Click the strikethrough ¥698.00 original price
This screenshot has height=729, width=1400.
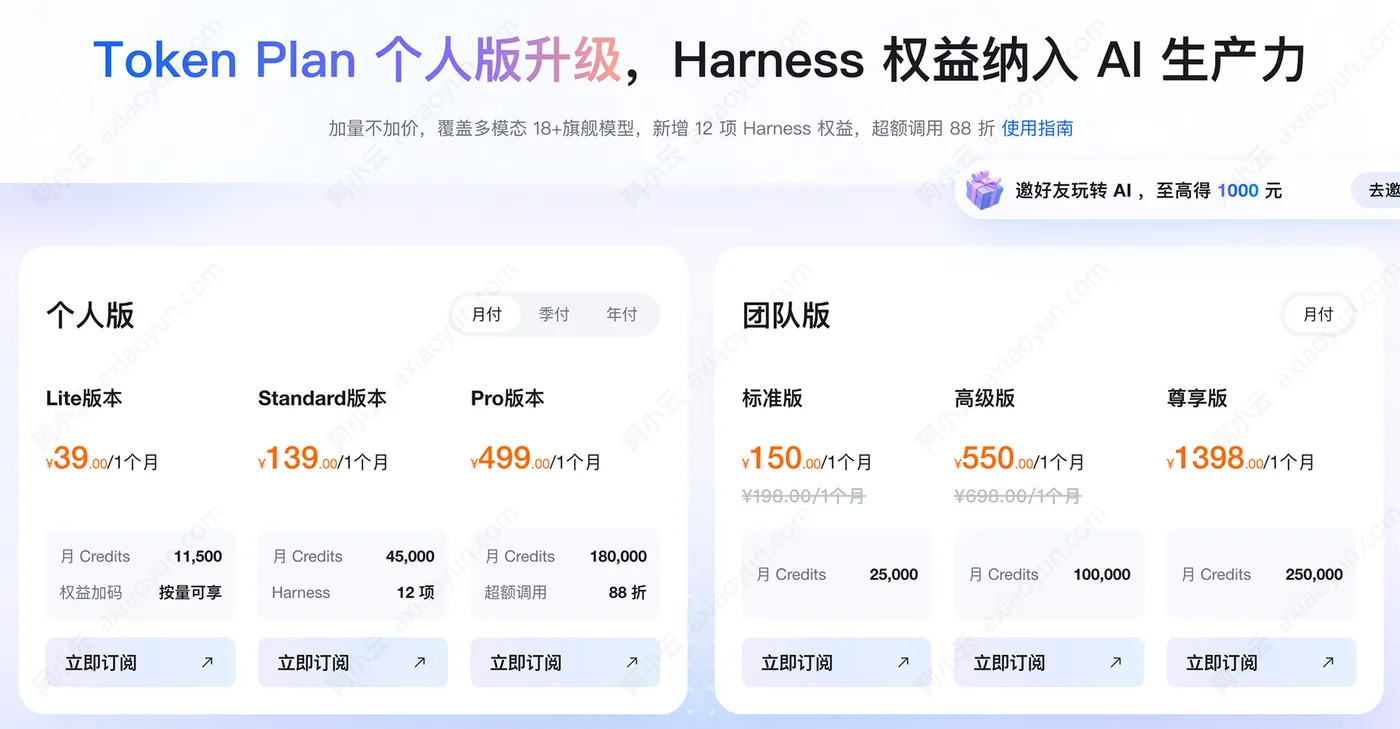tap(1017, 495)
